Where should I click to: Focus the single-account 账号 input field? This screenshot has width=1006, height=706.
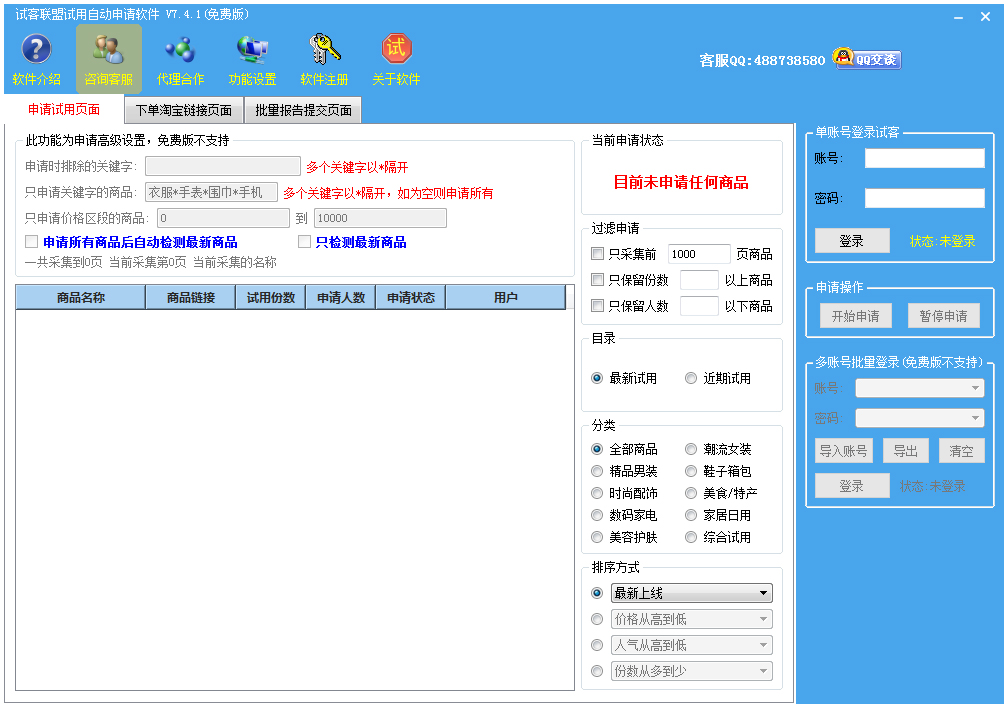[x=925, y=158]
